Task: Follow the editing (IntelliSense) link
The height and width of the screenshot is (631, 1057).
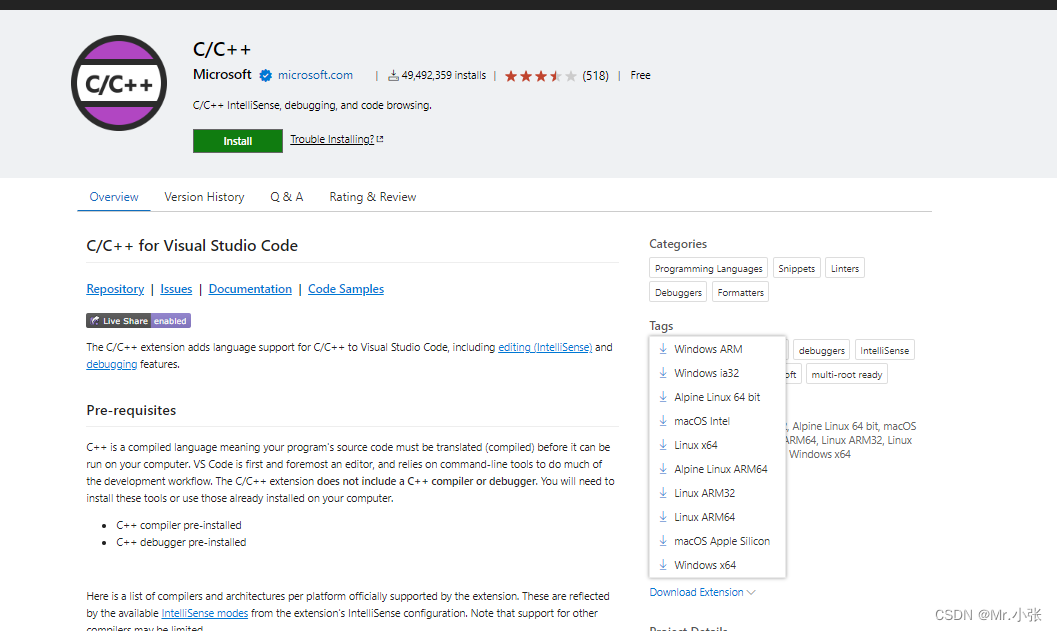Action: click(545, 347)
